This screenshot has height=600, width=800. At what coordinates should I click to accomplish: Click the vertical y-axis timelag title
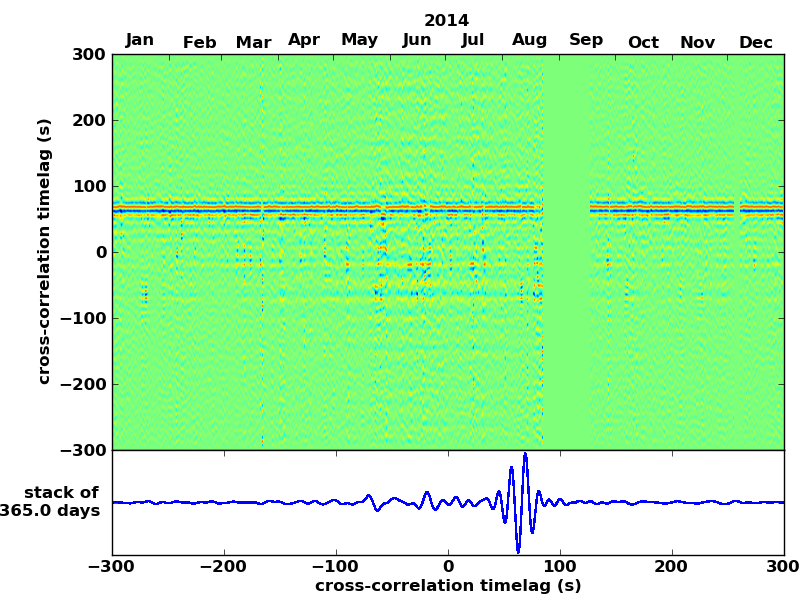pos(44,251)
